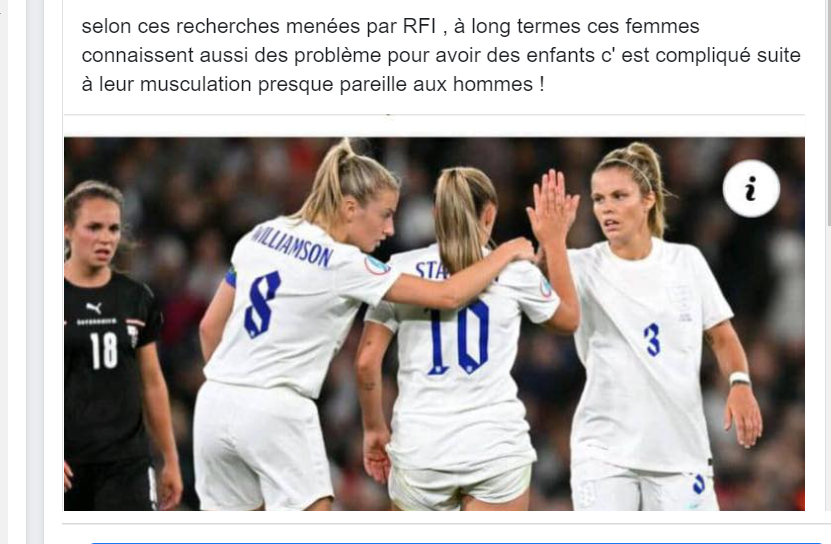Click the word 'RFI' in the post

(419, 26)
